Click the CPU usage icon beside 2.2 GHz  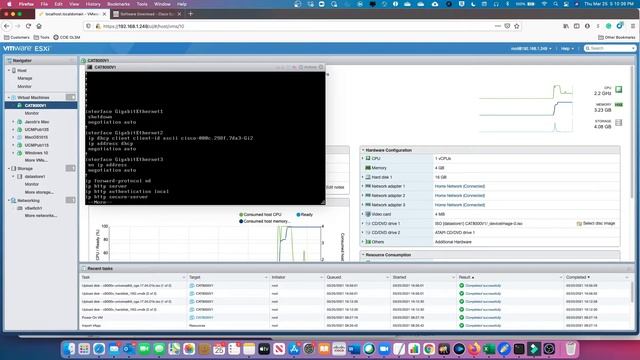[619, 89]
